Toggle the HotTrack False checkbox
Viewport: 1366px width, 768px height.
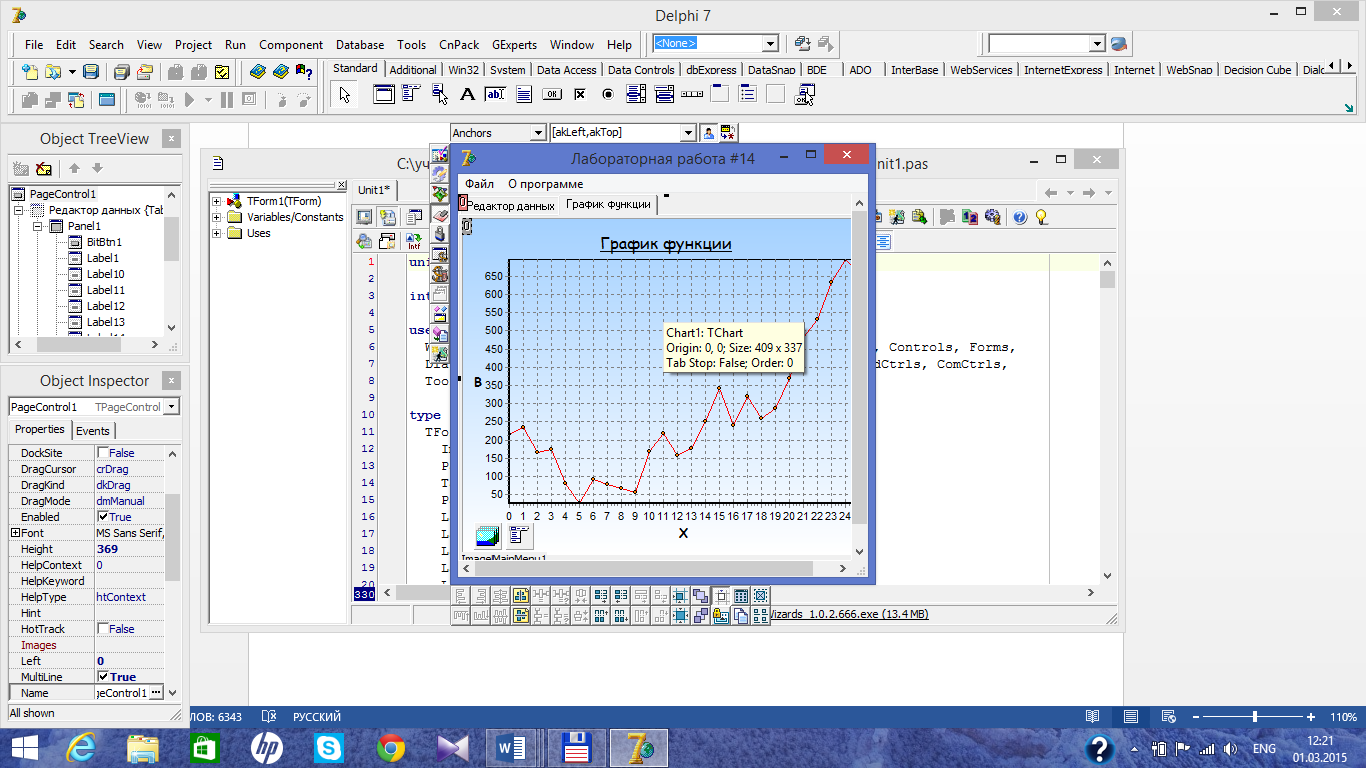pos(103,629)
